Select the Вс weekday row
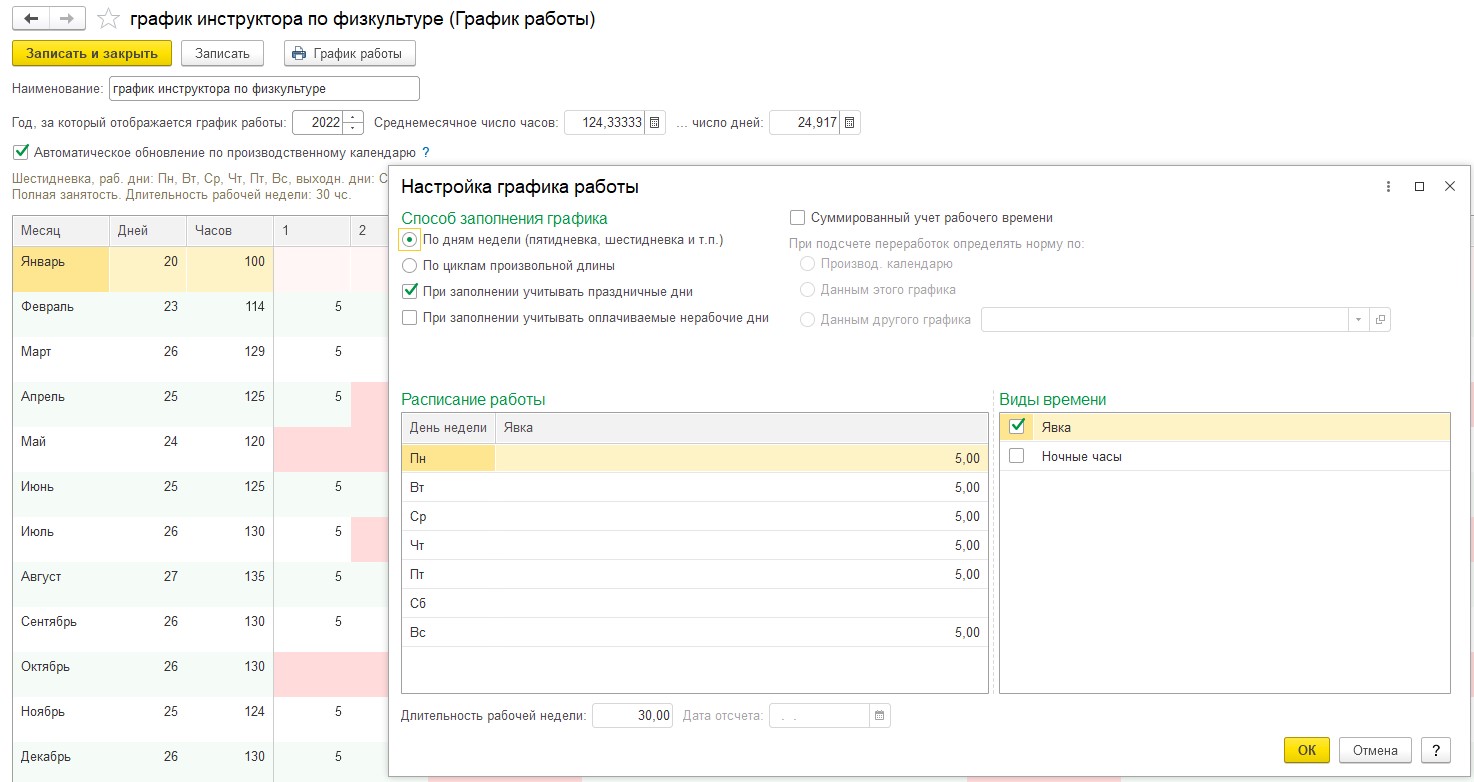Image resolution: width=1474 pixels, height=782 pixels. (694, 632)
